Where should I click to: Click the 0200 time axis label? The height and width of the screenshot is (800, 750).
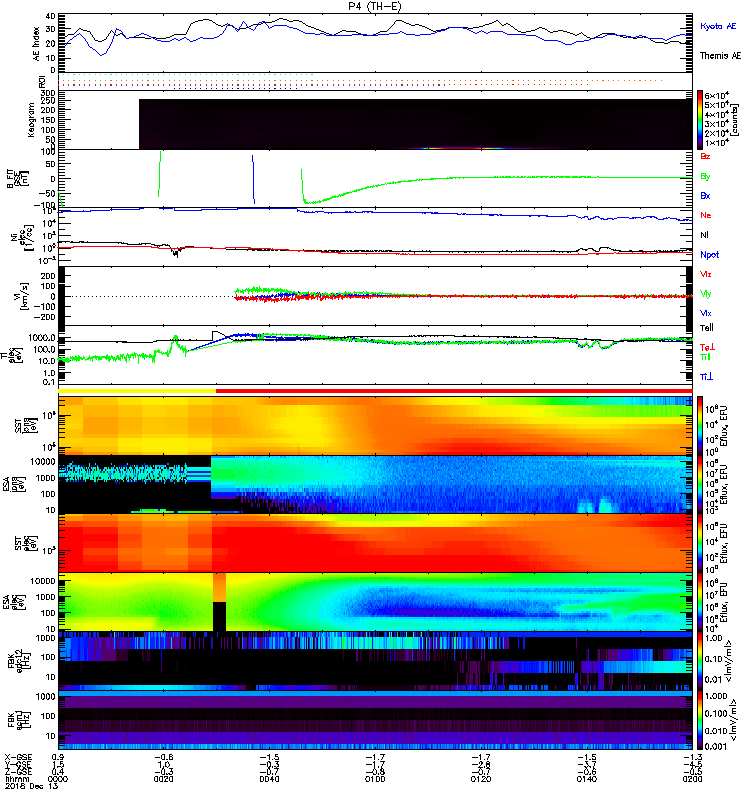click(x=692, y=779)
